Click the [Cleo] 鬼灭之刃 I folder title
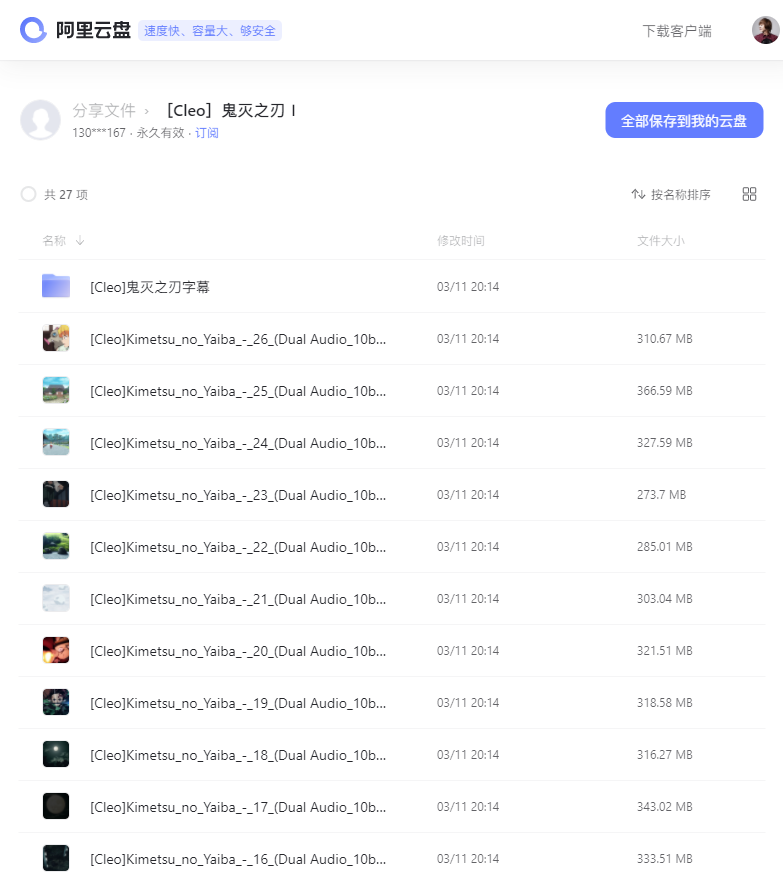Image resolution: width=783 pixels, height=879 pixels. (x=231, y=110)
